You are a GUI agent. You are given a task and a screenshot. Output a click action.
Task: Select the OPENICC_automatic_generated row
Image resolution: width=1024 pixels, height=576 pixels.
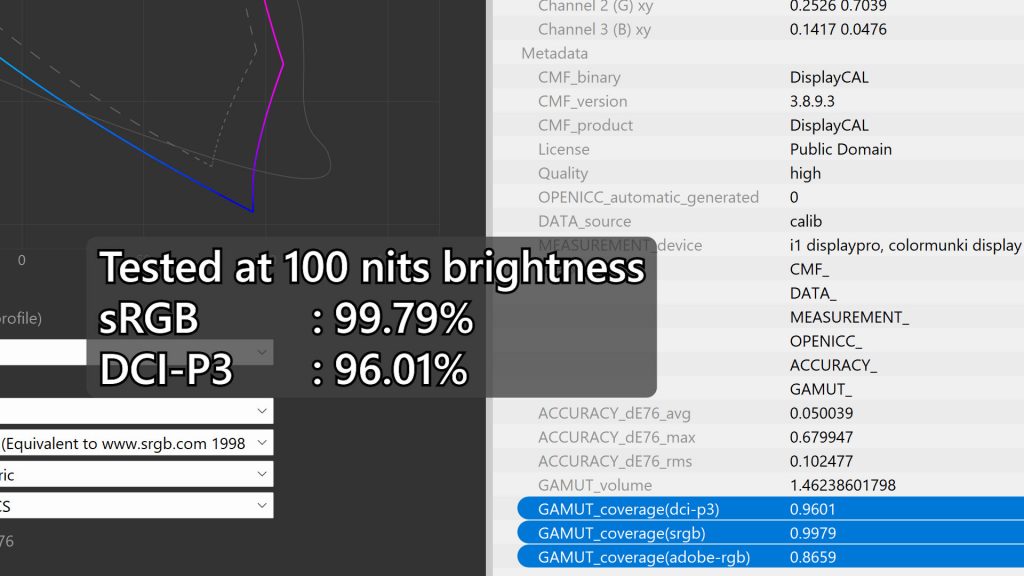[758, 197]
